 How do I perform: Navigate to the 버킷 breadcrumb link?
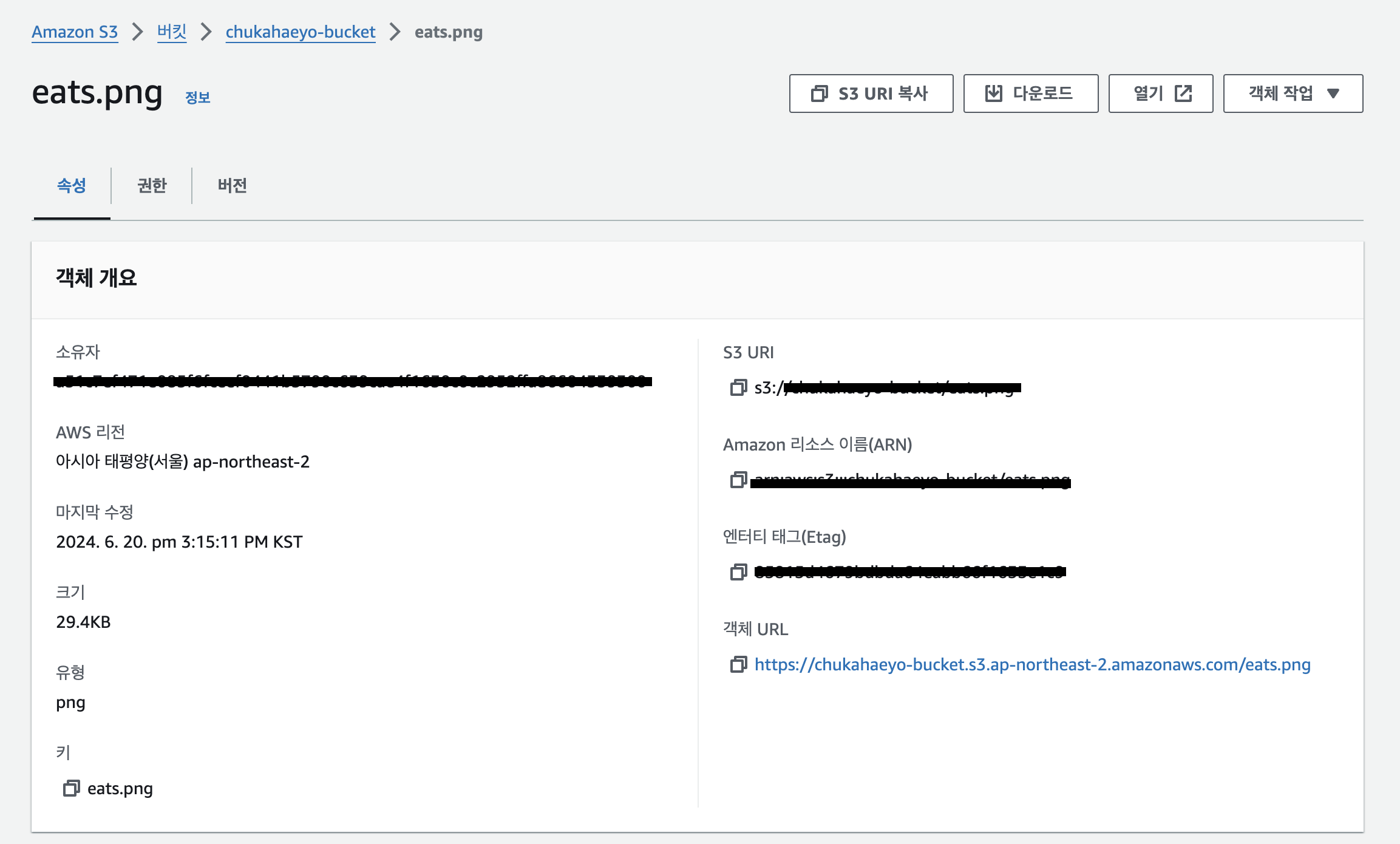[172, 32]
